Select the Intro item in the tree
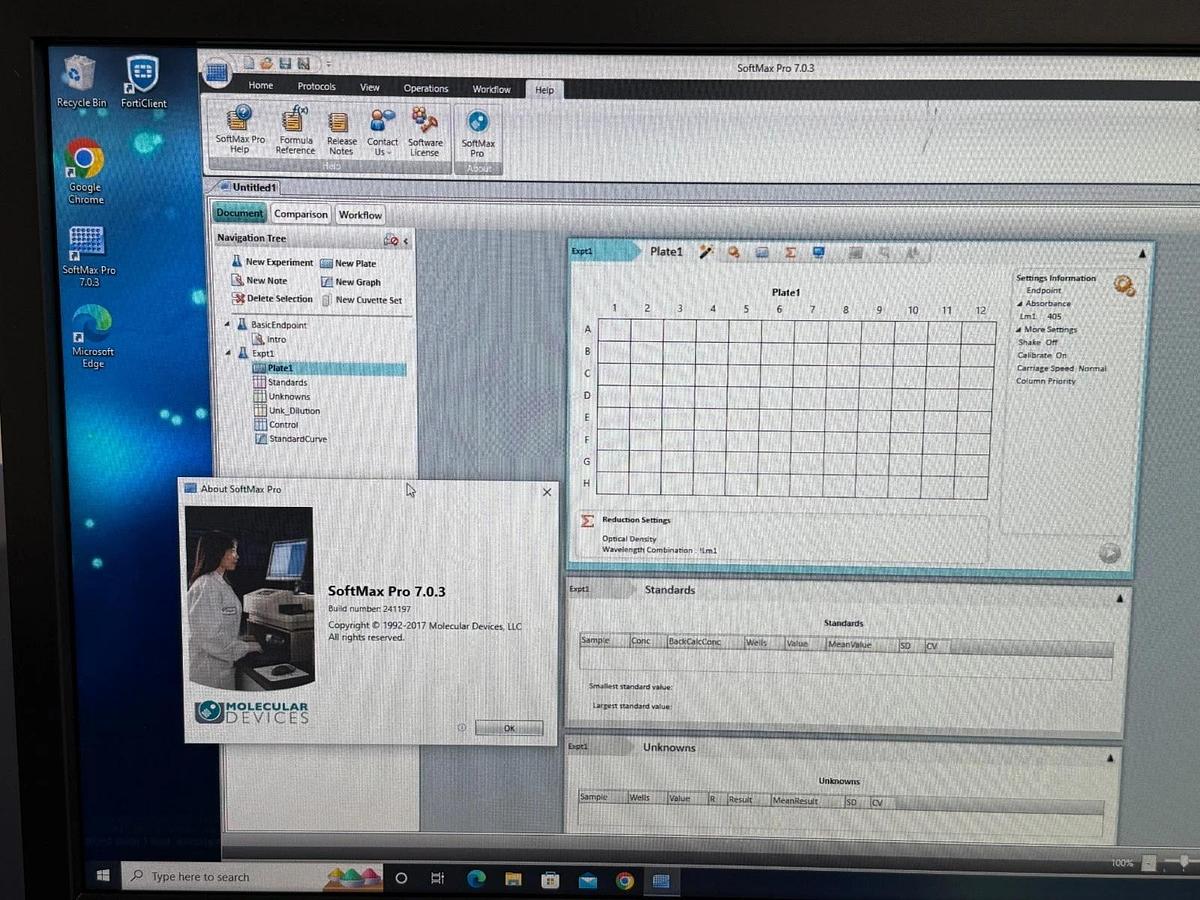Image resolution: width=1200 pixels, height=900 pixels. [269, 339]
